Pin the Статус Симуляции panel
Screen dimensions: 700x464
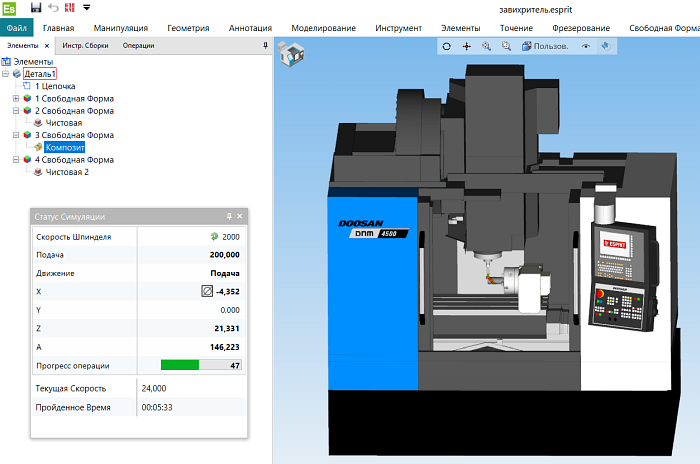(229, 216)
